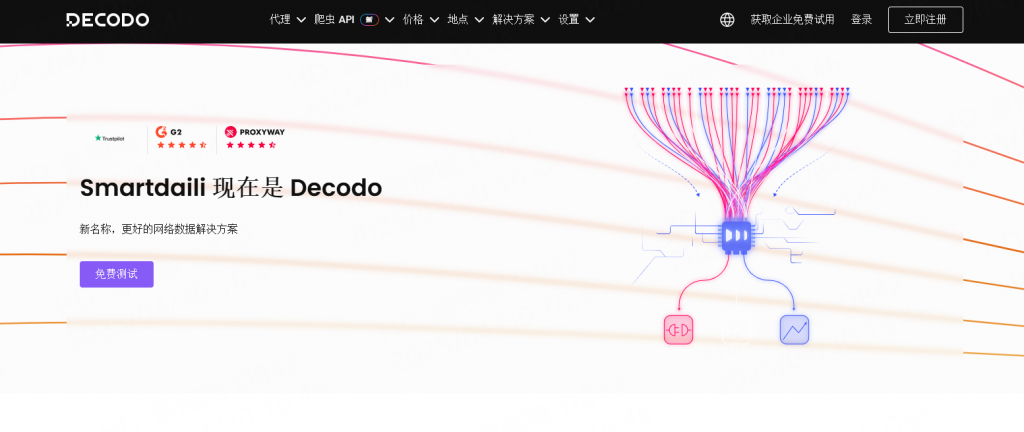Open the 解决方案 menu
The image size is (1024, 432).
(x=513, y=20)
